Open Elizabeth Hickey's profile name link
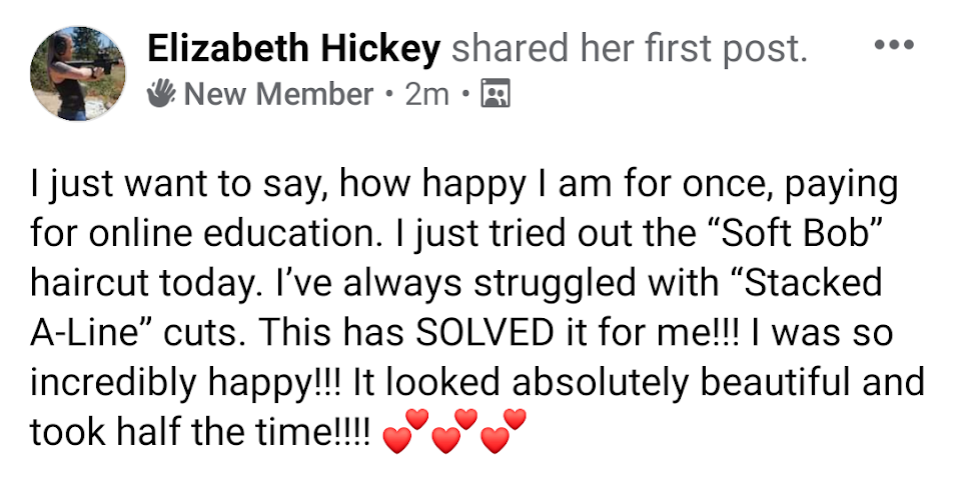Viewport: 954px width, 485px height. point(293,49)
